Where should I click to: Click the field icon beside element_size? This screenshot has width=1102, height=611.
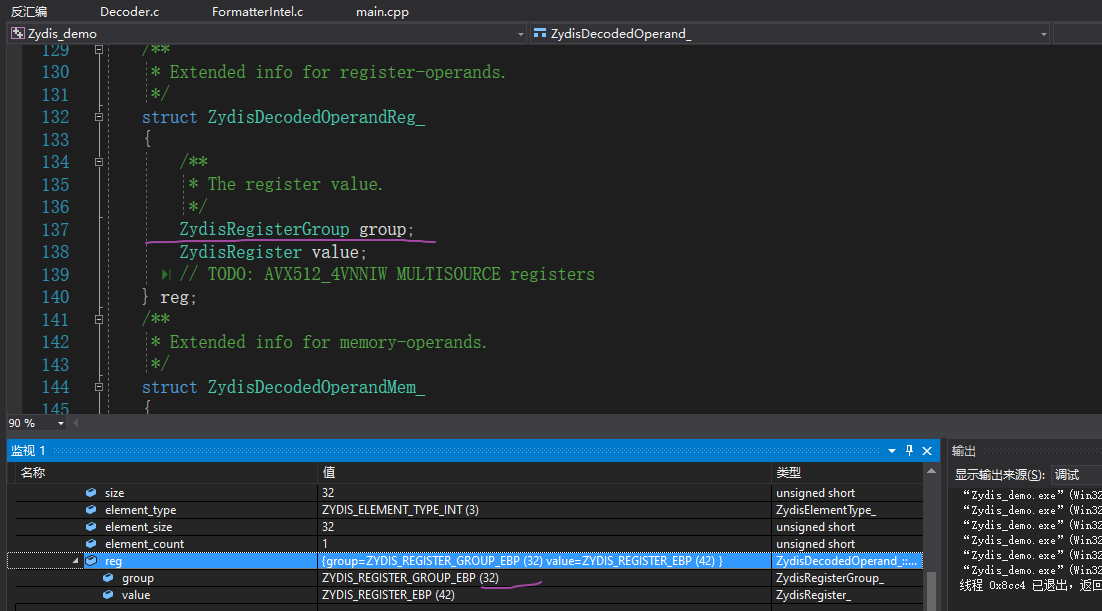91,527
